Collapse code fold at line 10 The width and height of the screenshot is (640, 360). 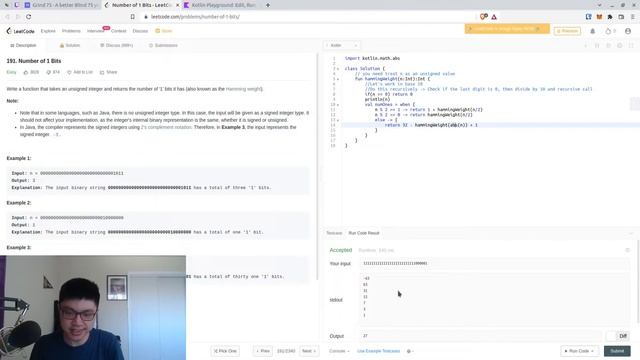[338, 105]
